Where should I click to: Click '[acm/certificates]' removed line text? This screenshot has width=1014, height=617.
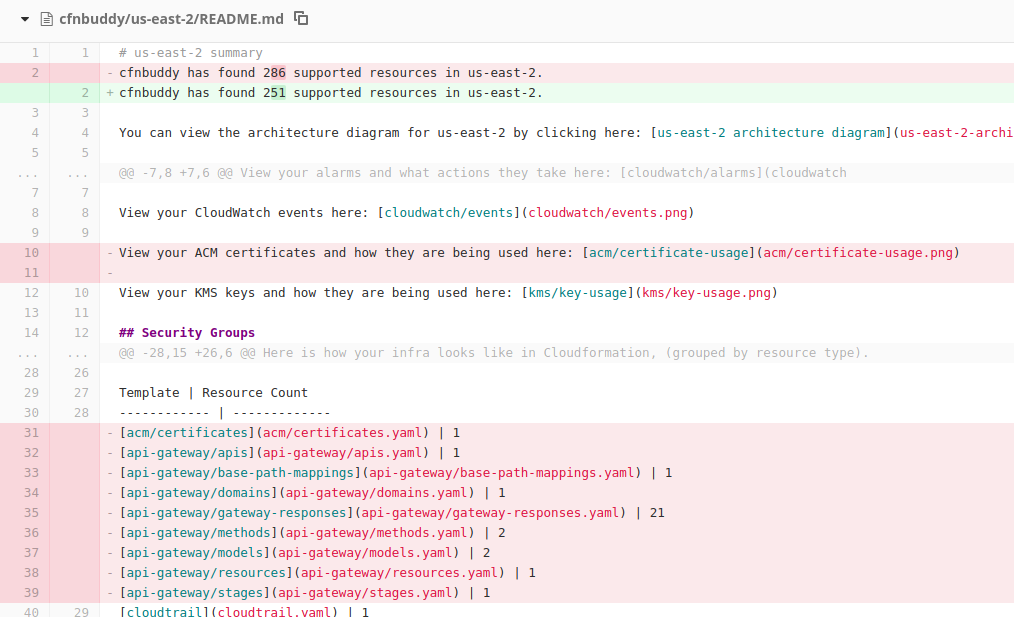(187, 433)
